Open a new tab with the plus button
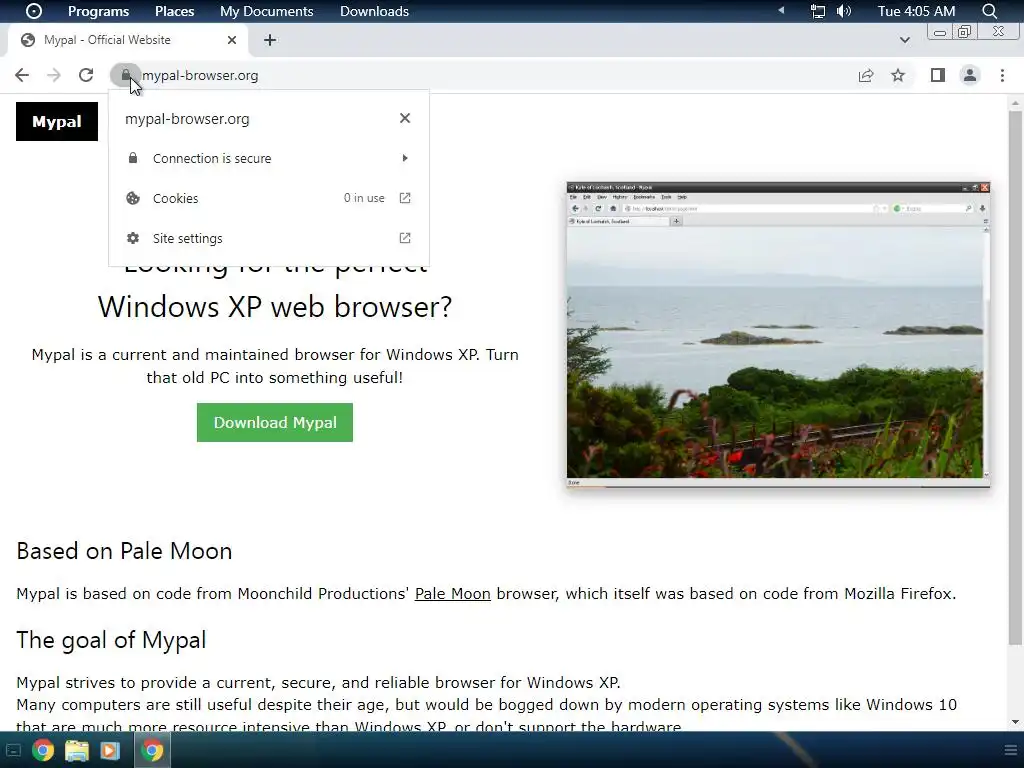1024x768 pixels. pyautogui.click(x=270, y=40)
